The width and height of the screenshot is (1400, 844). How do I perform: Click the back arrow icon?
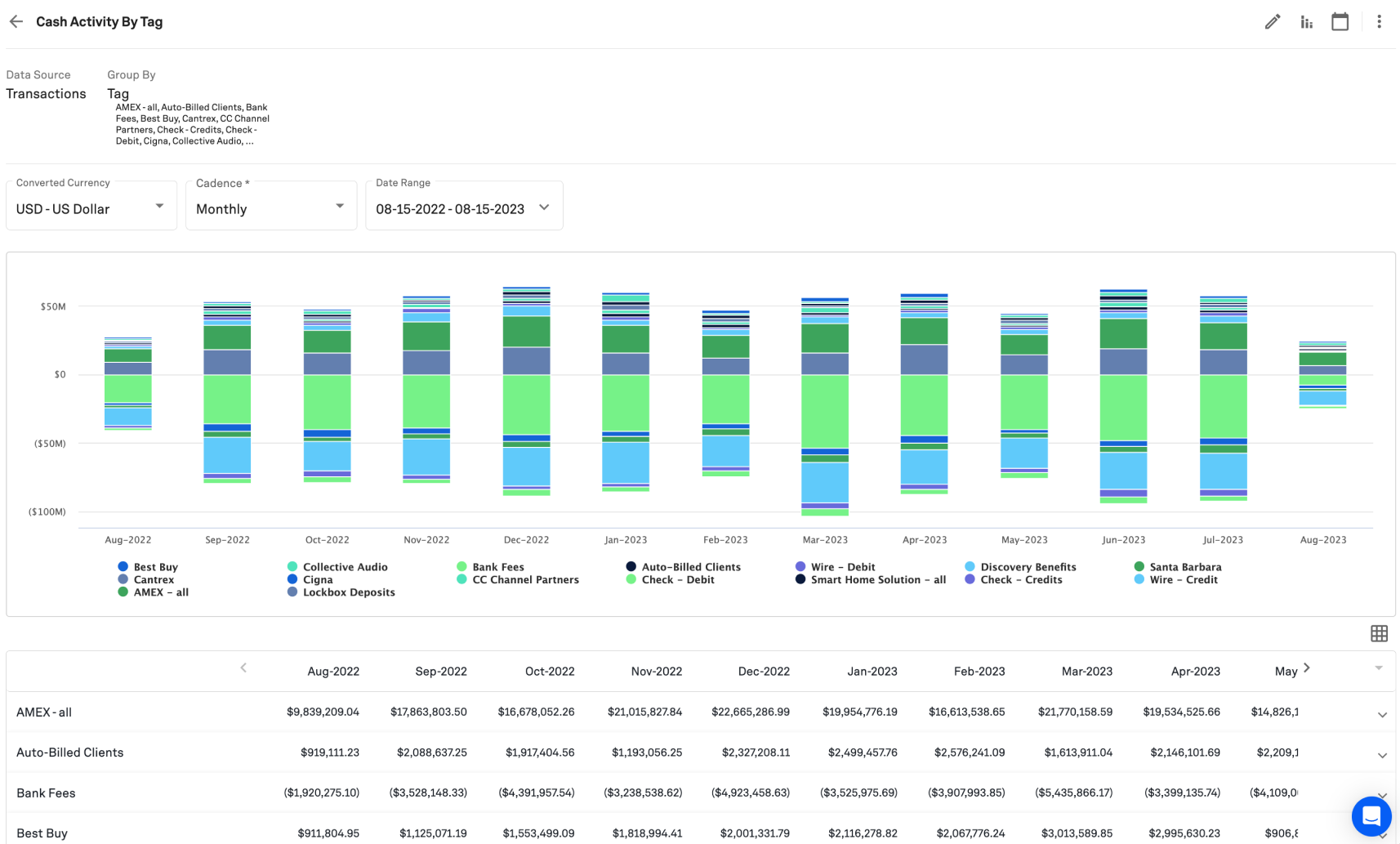click(x=16, y=22)
